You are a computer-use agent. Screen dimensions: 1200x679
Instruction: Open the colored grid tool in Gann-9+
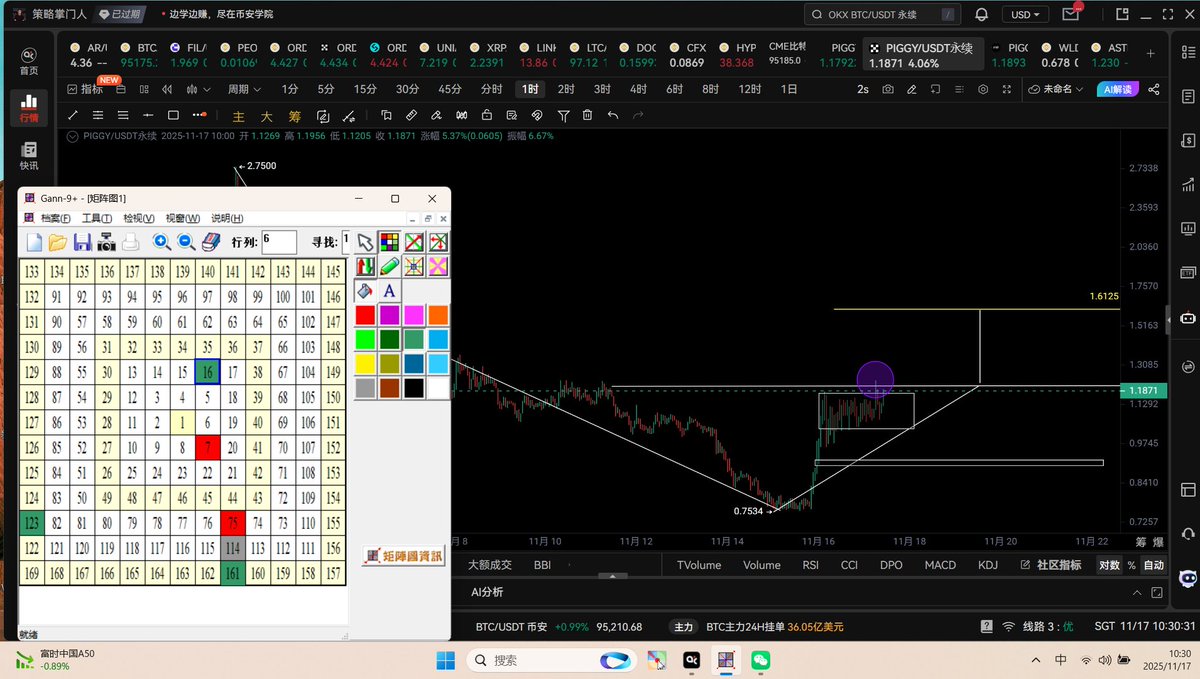point(389,242)
